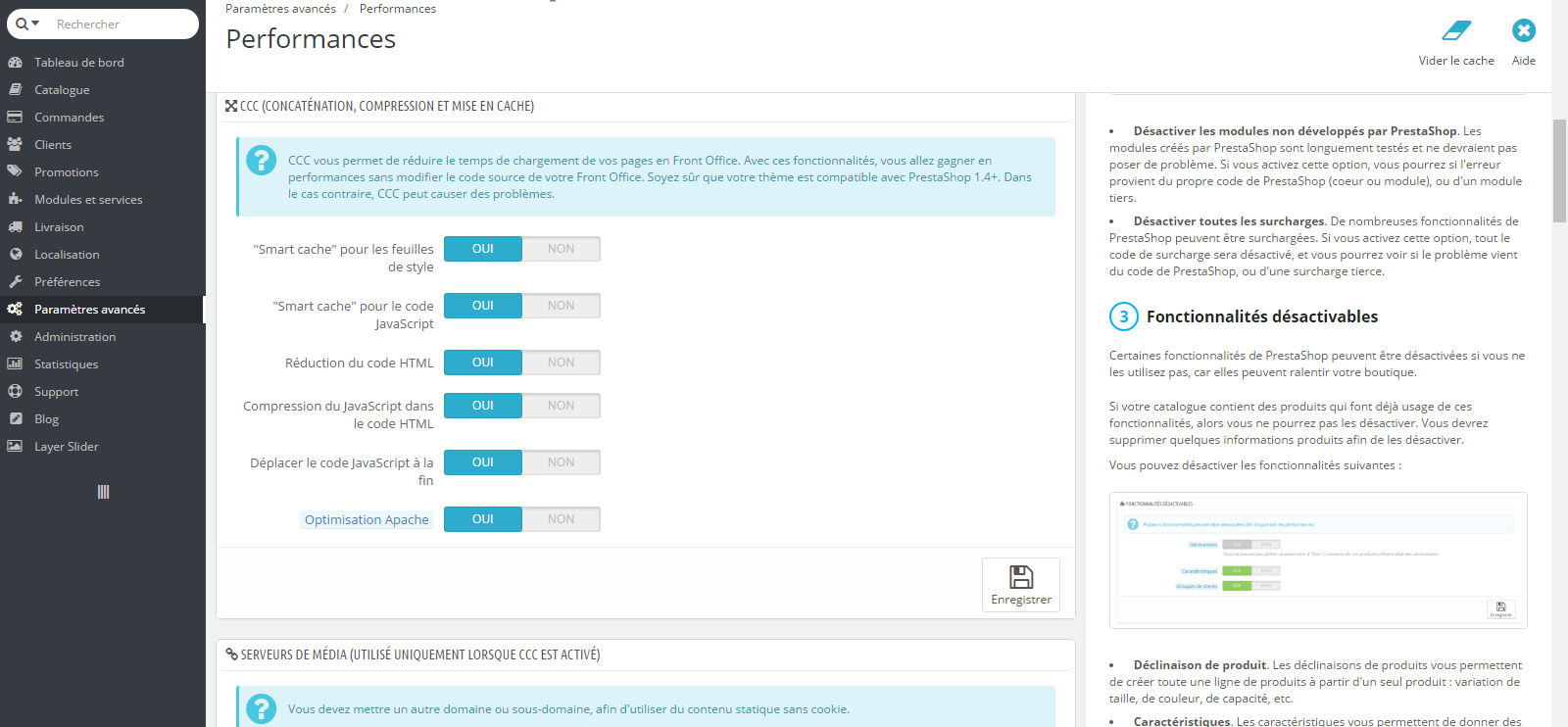Click the help panel scrollbar thumb
The image size is (1568, 727).
click(x=1559, y=170)
